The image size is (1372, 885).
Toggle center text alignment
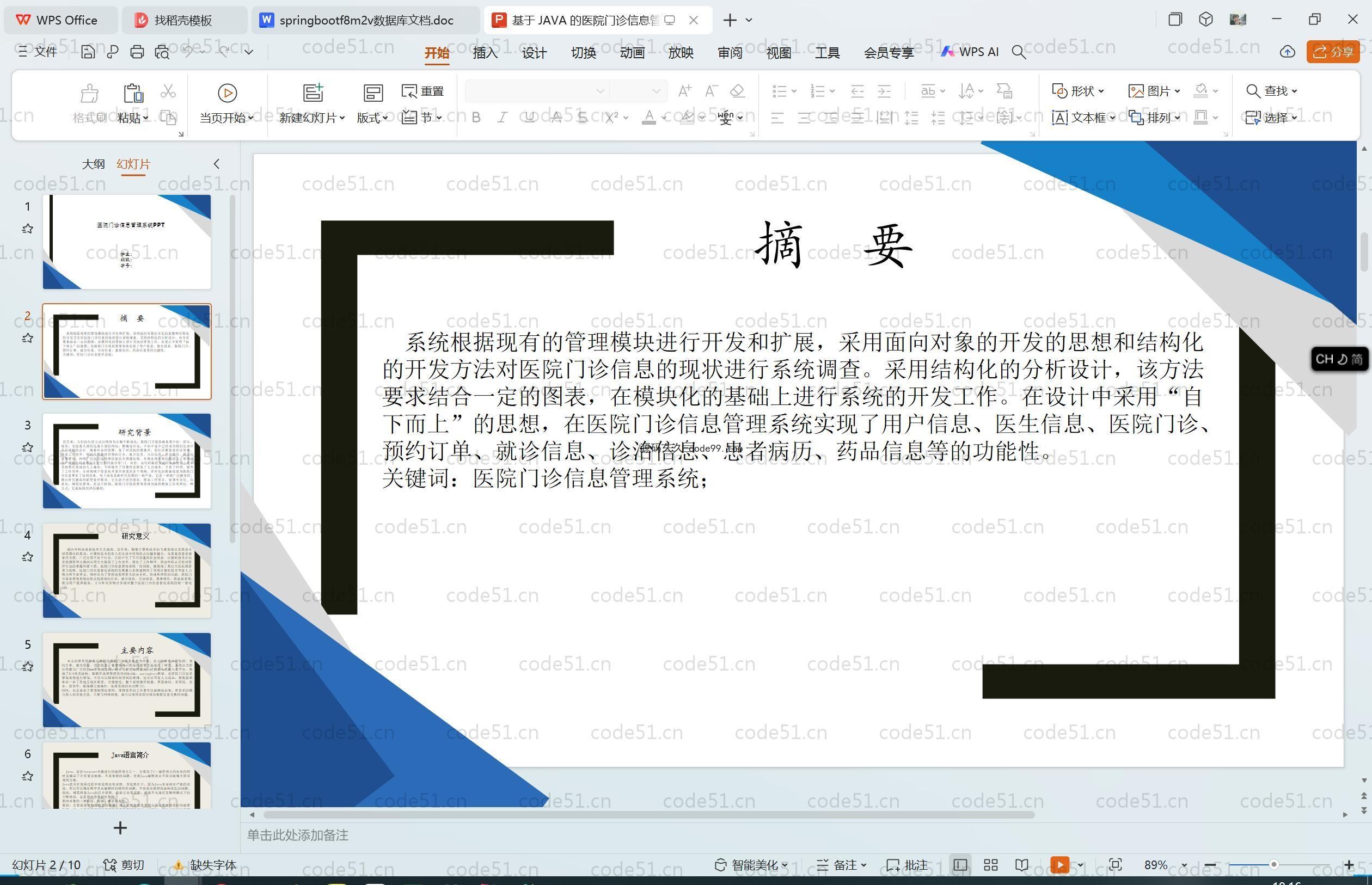click(x=804, y=119)
